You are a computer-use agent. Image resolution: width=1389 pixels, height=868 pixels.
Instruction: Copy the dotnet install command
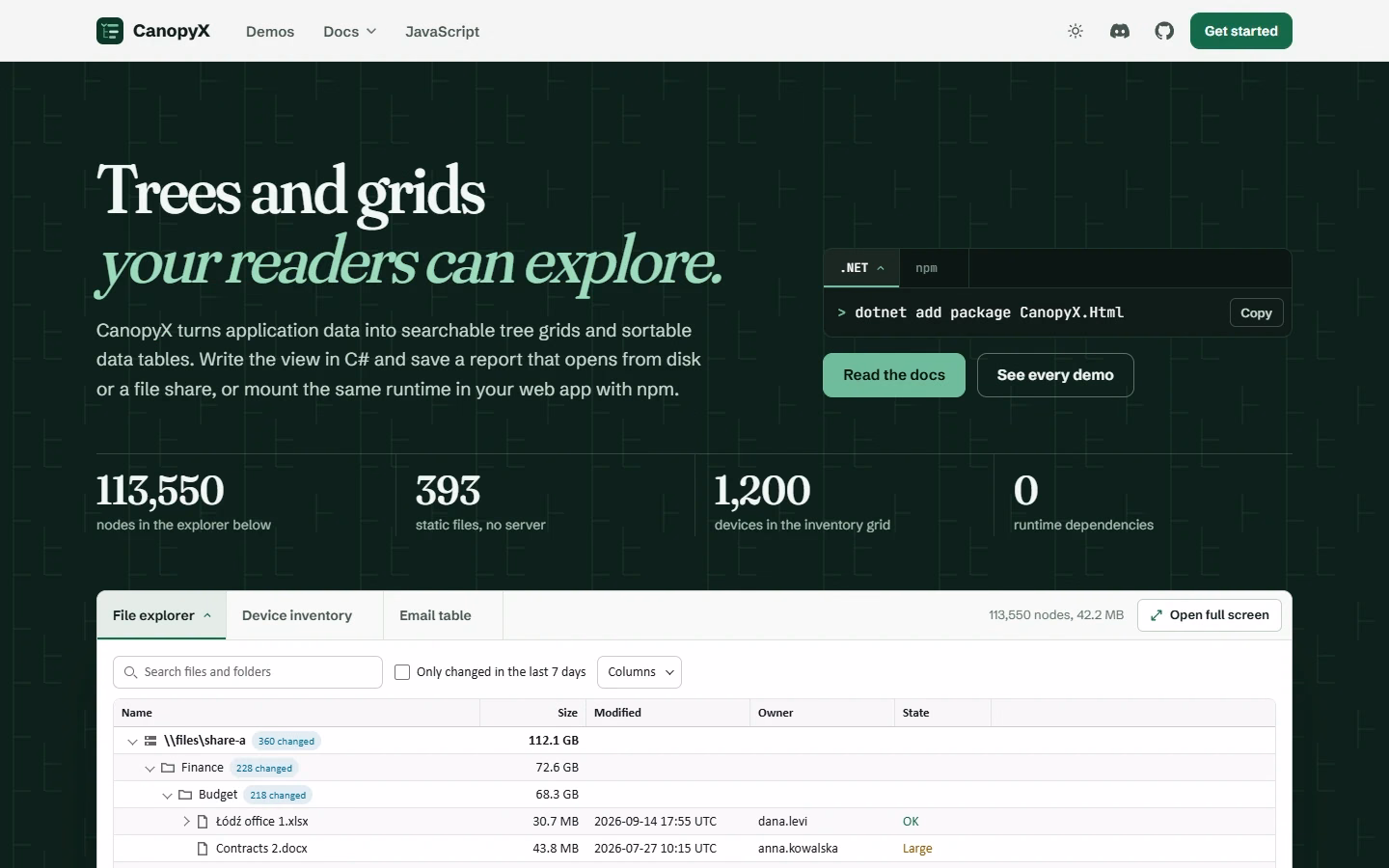click(1256, 312)
